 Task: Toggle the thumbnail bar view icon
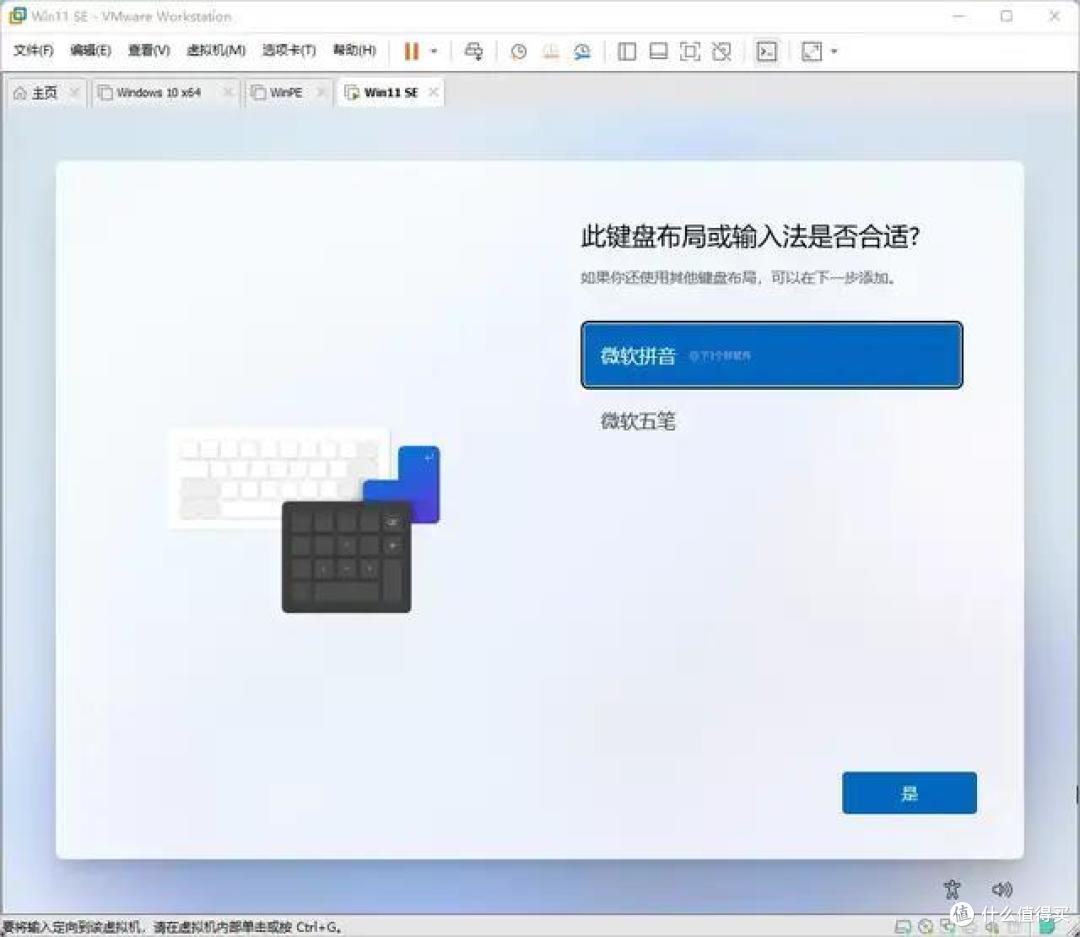[x=658, y=52]
